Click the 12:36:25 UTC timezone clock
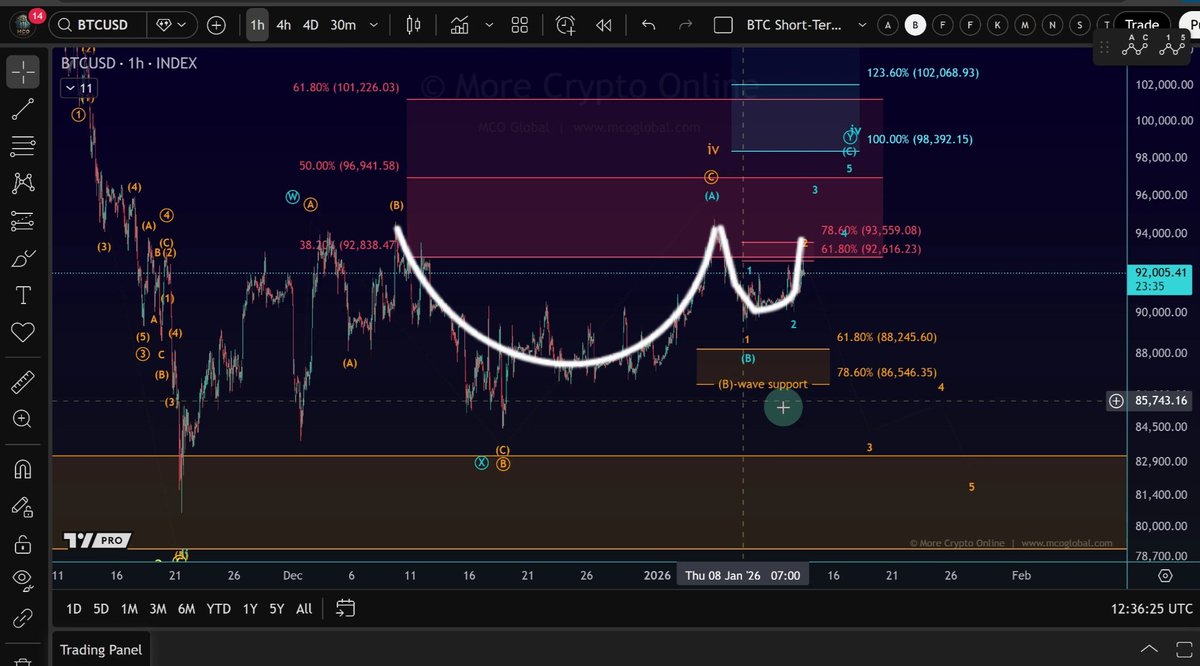 [x=1151, y=608]
